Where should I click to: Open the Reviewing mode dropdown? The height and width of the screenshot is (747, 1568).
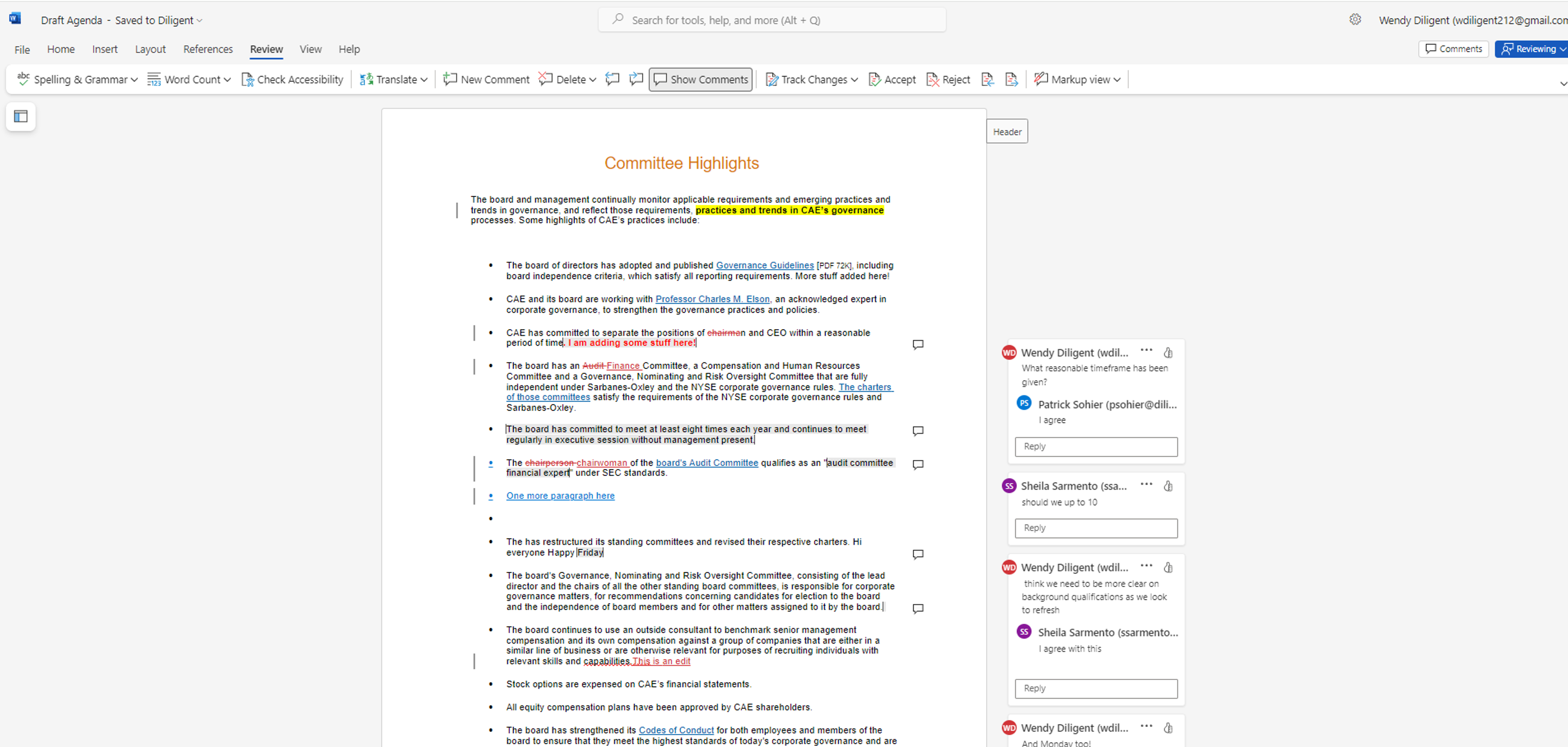click(1531, 49)
